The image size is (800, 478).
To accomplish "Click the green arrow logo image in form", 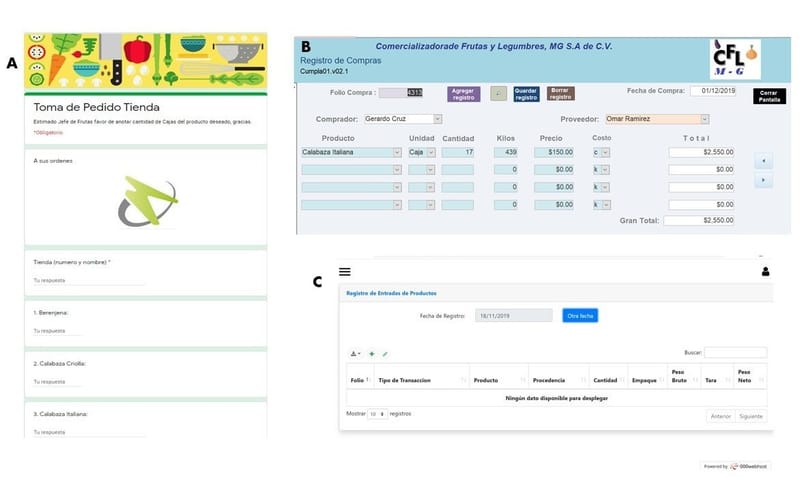I will pyautogui.click(x=148, y=202).
